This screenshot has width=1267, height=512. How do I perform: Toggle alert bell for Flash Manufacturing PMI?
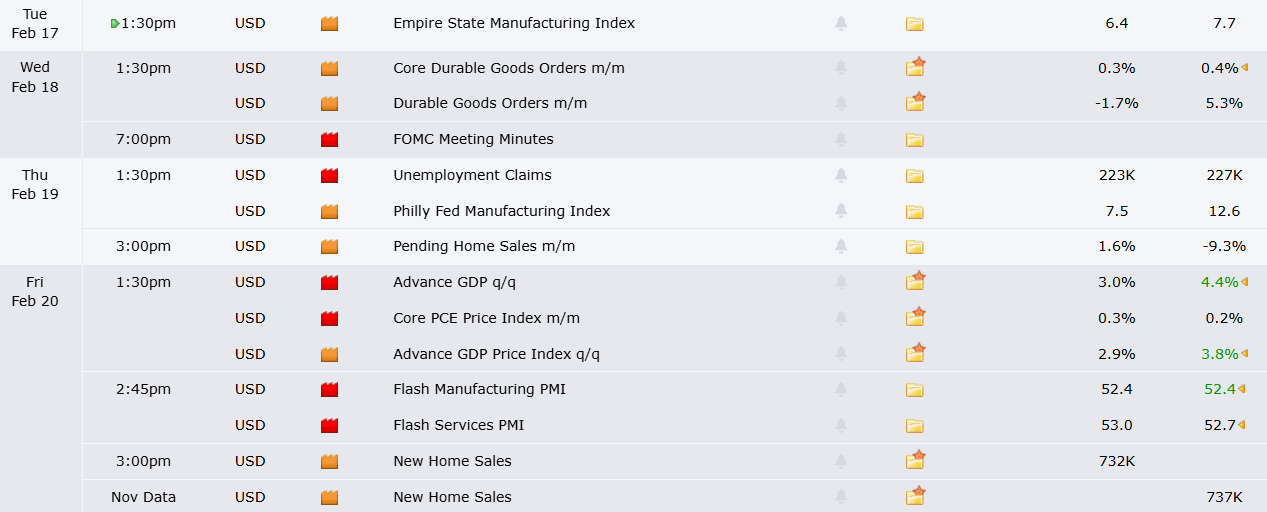point(841,389)
